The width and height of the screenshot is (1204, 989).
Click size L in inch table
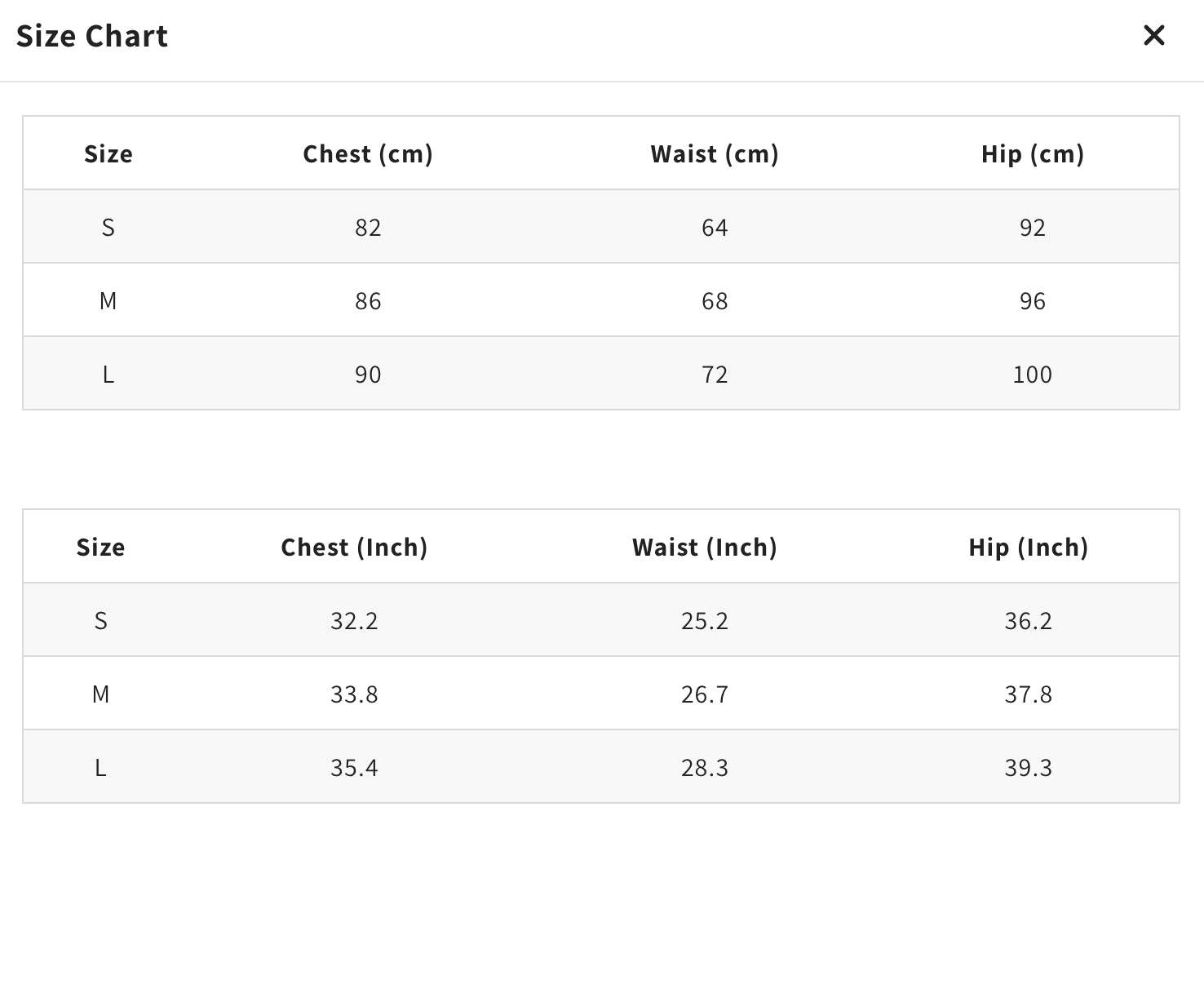pyautogui.click(x=100, y=768)
